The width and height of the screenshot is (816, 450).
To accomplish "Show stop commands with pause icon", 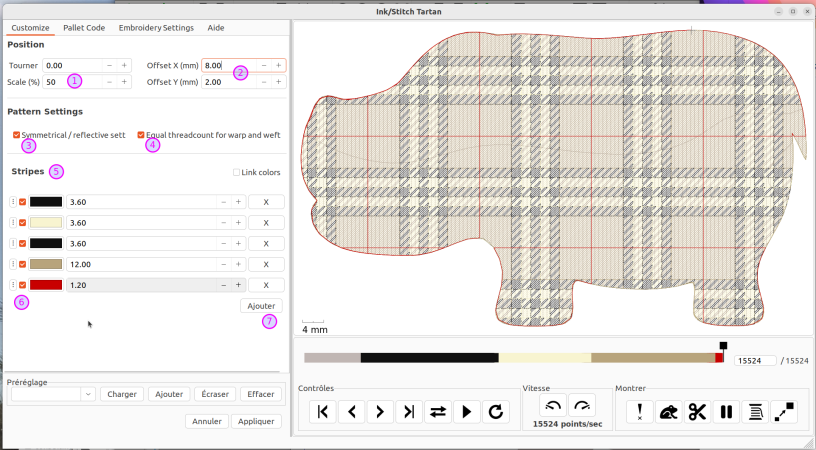I will [726, 412].
